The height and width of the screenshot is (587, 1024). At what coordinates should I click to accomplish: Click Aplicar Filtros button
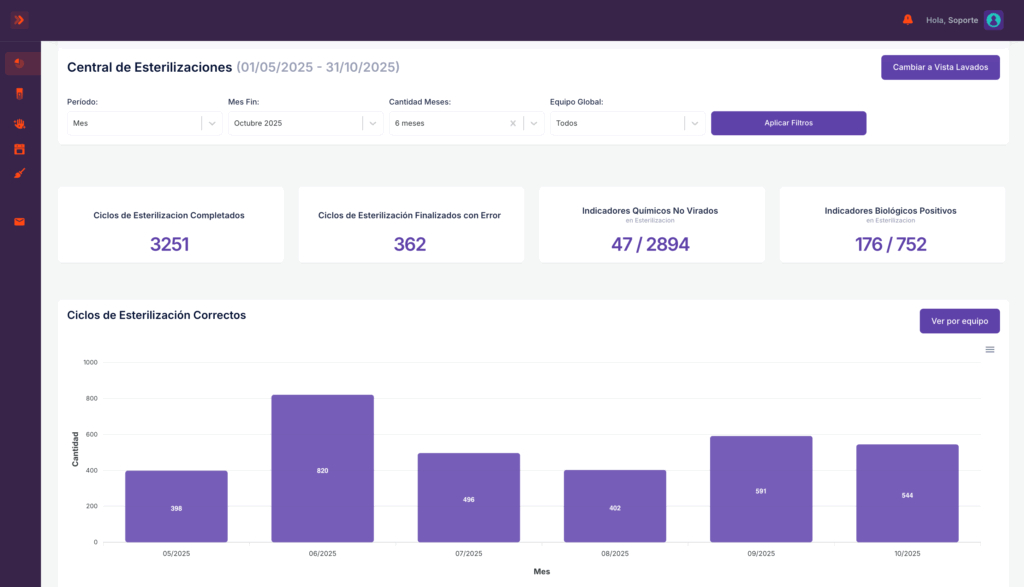788,123
